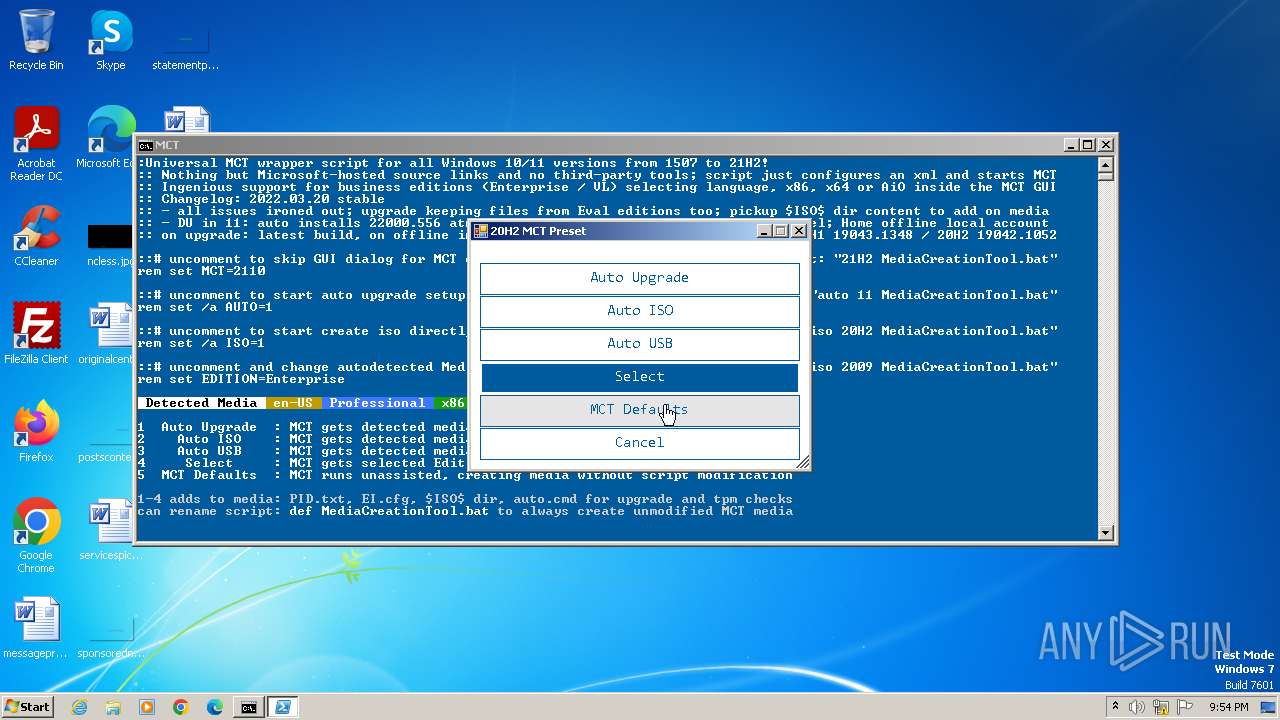The image size is (1280, 720).
Task: Cancel the 20H2 MCT Preset dialog
Action: 639,443
